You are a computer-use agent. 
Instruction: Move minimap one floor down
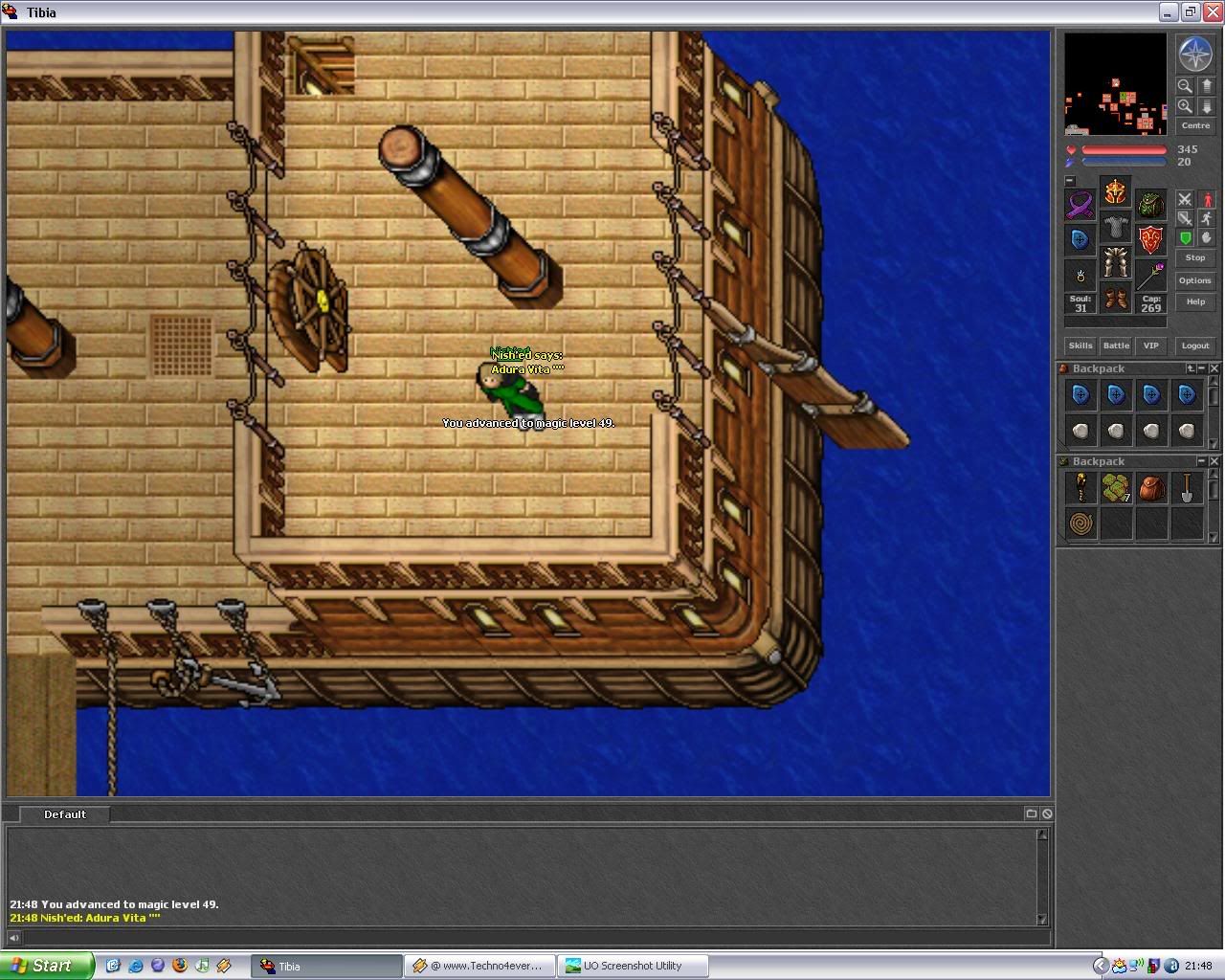tap(1206, 106)
